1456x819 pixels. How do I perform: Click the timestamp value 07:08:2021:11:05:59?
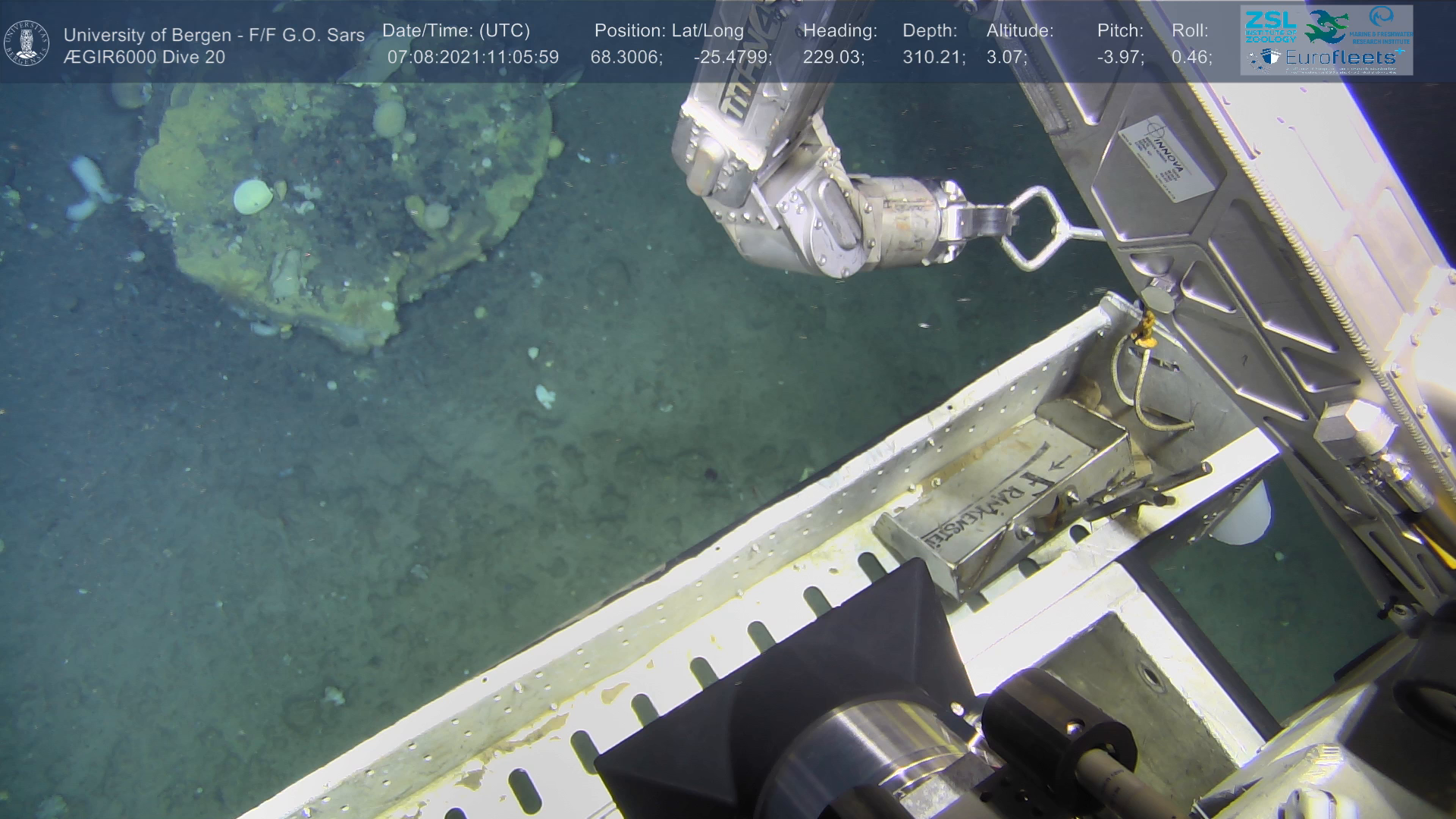coord(472,58)
